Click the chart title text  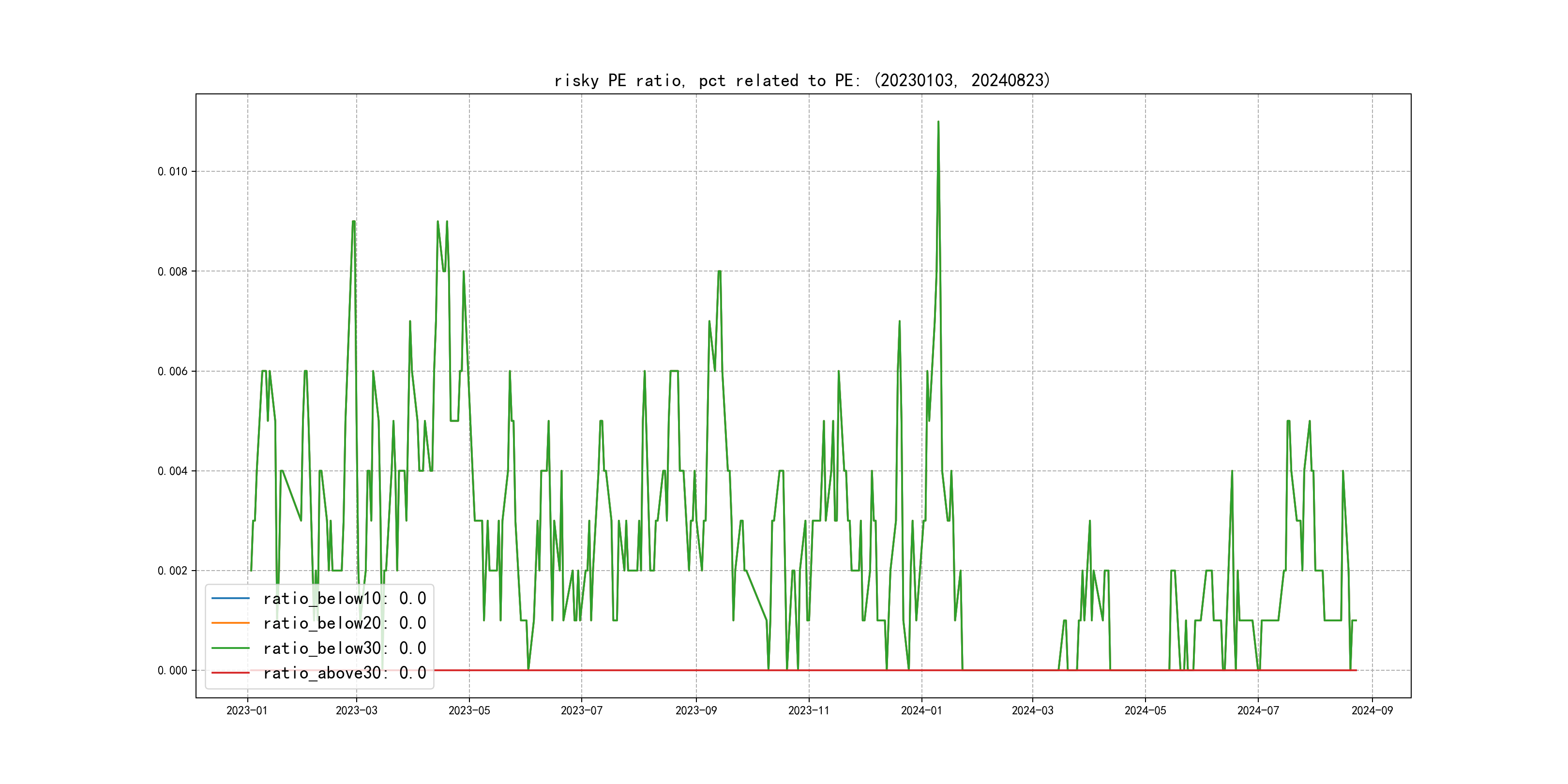pyautogui.click(x=802, y=80)
